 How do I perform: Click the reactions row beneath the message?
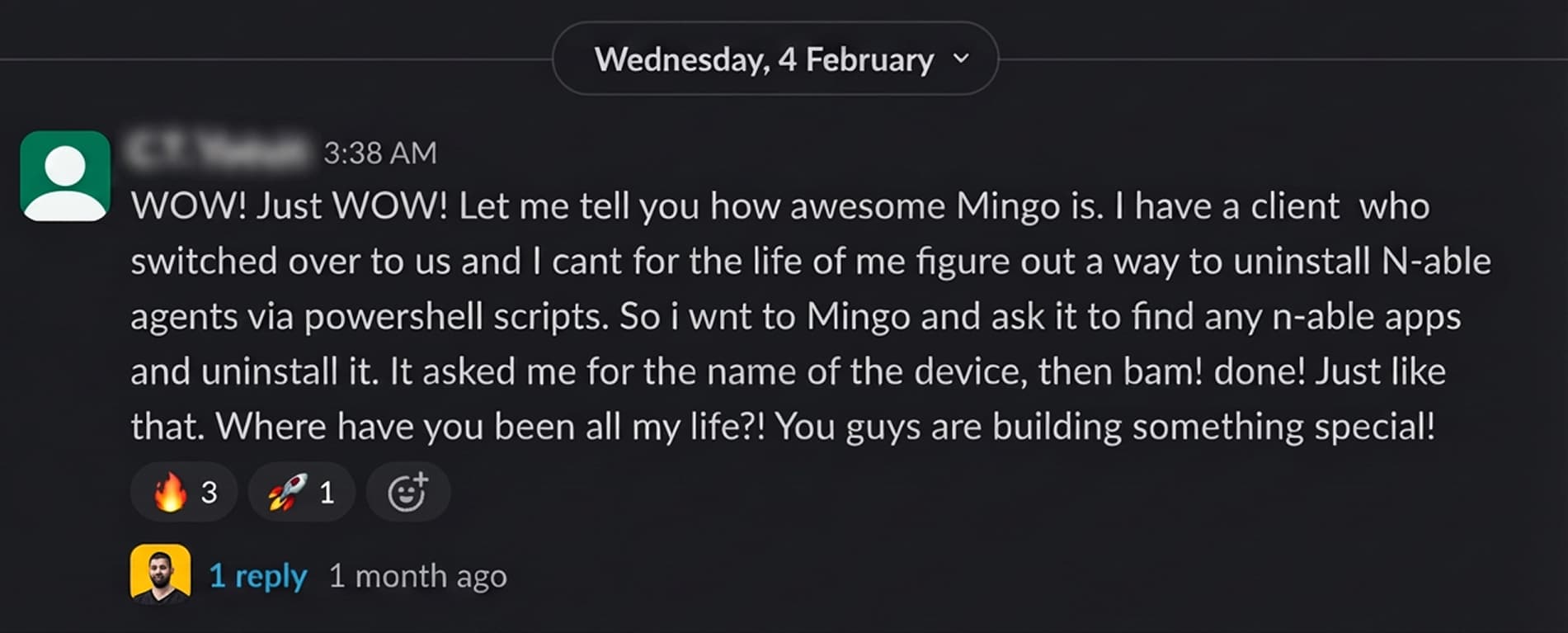[x=289, y=491]
